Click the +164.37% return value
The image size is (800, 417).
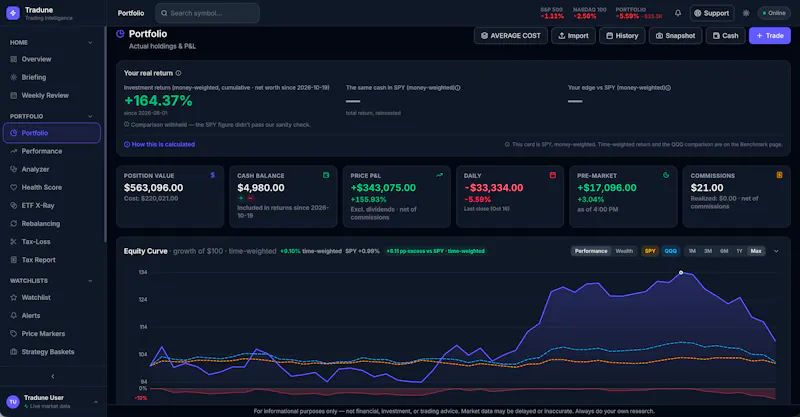[158, 101]
